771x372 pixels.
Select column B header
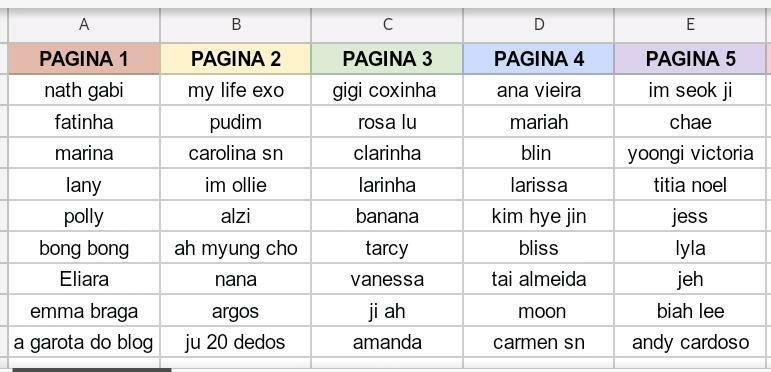(236, 25)
